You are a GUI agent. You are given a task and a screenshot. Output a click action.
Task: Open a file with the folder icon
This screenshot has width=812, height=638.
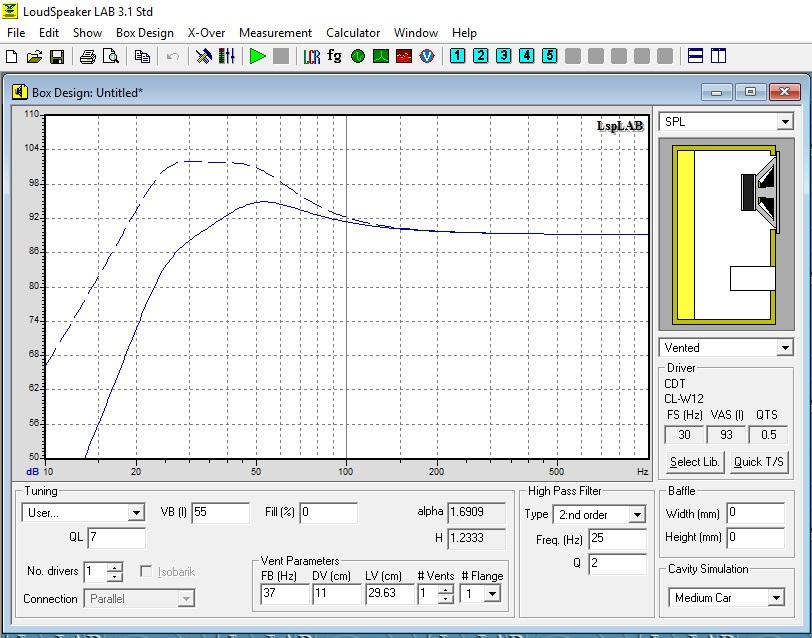click(x=34, y=56)
